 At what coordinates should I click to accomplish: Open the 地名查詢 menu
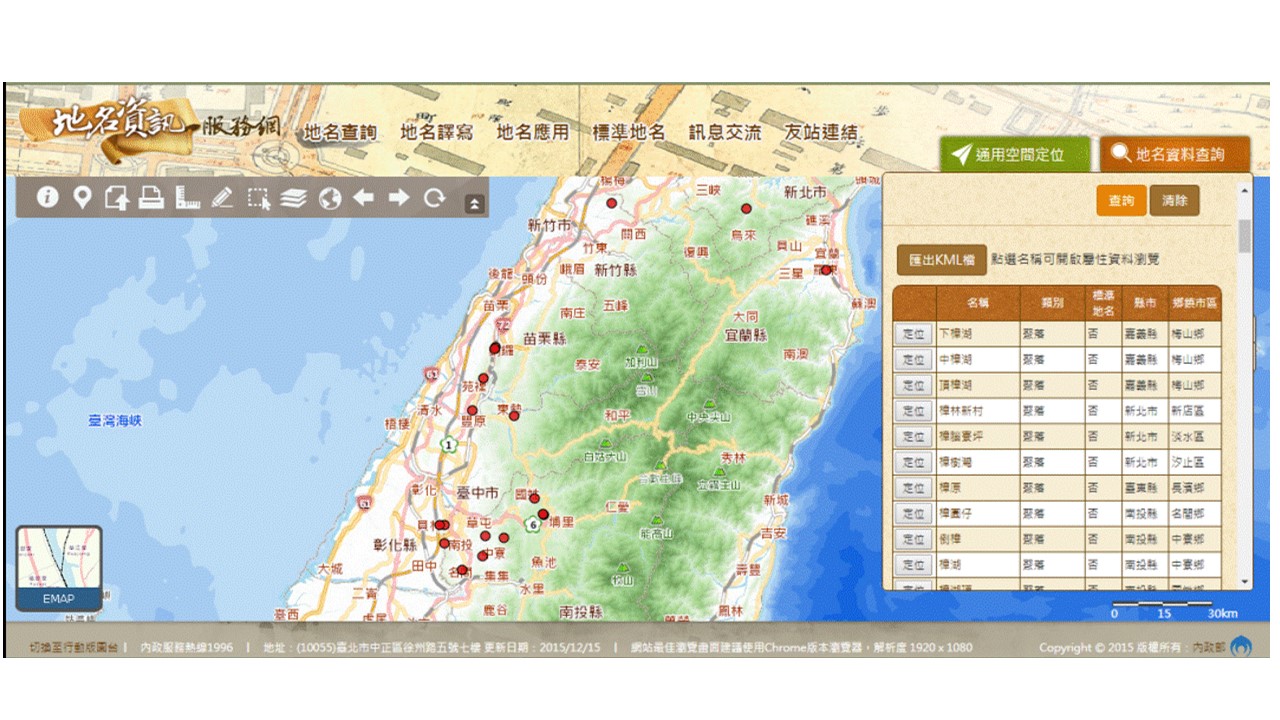(x=341, y=132)
